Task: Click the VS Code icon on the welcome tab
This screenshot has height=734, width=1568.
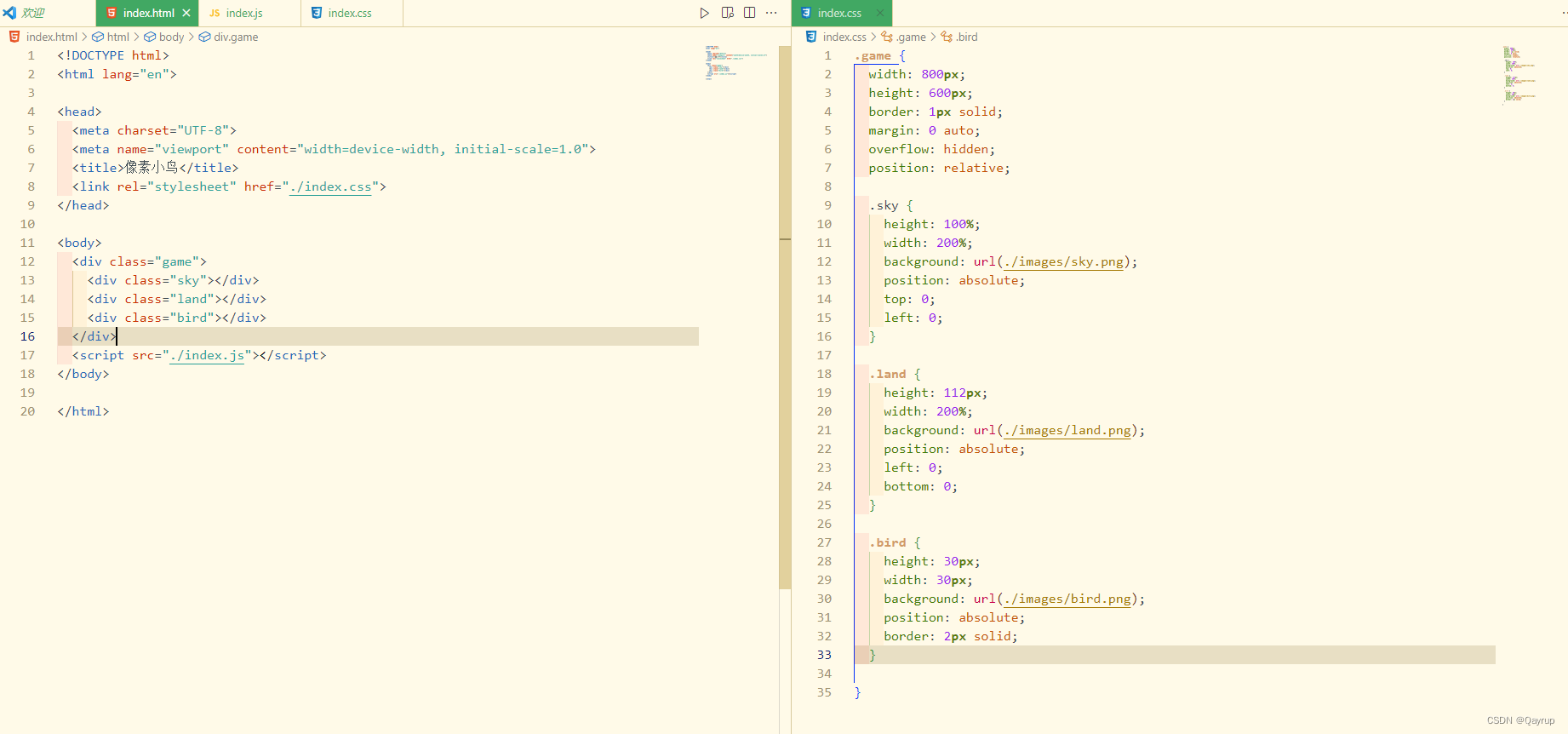Action: coord(9,13)
